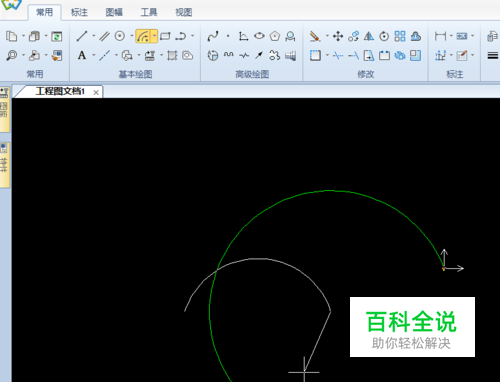This screenshot has width=500, height=382.
Task: Switch to the 标注 ribbon tab
Action: [79, 12]
